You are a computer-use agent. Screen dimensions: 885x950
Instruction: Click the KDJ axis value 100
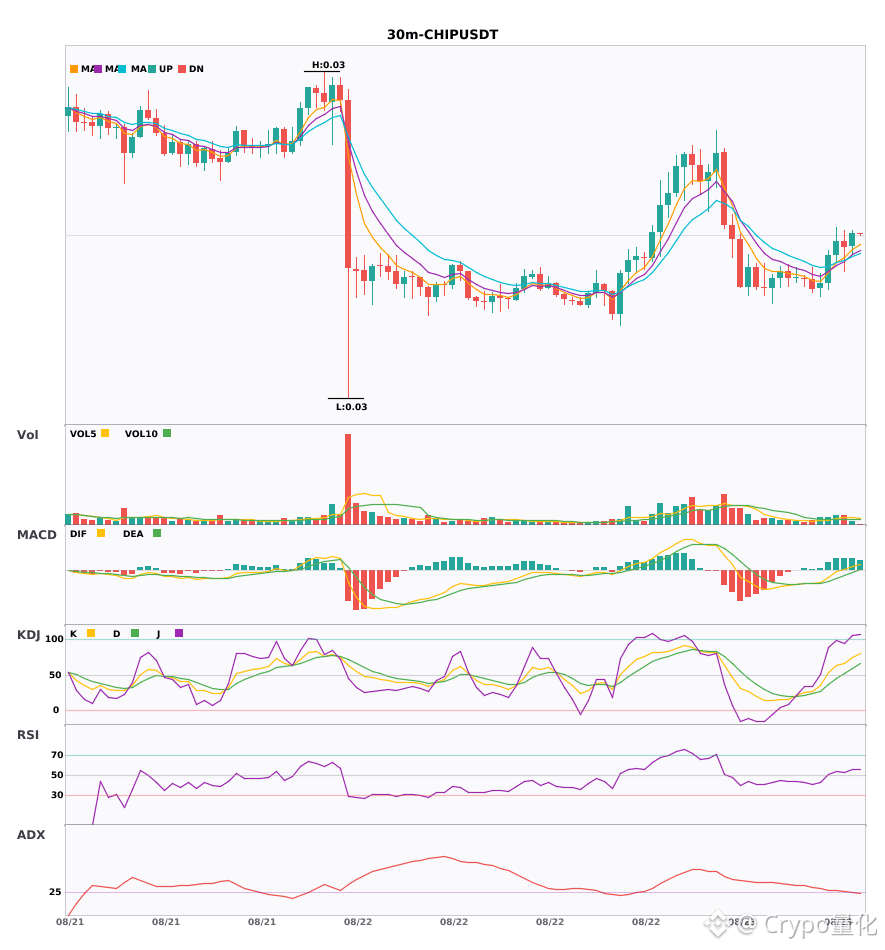54,639
